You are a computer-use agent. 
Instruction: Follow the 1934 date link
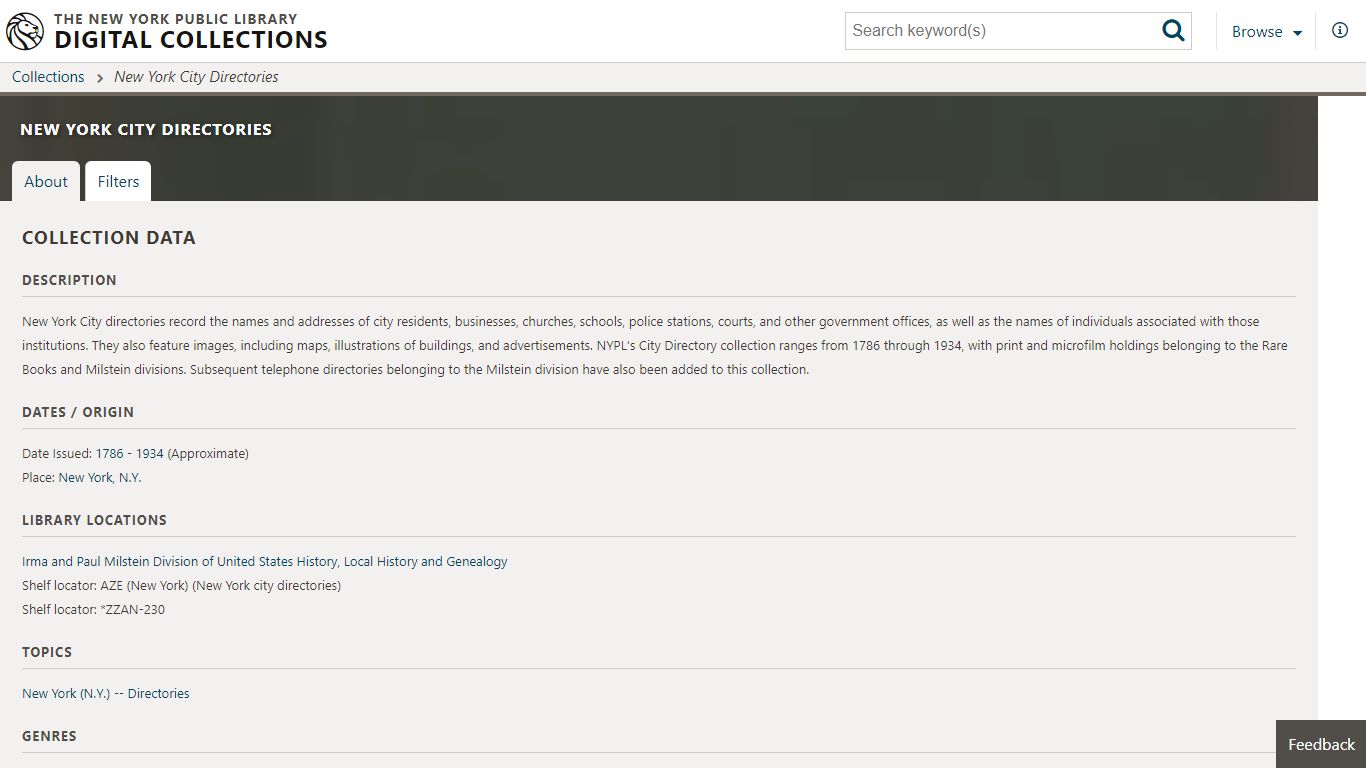click(150, 454)
